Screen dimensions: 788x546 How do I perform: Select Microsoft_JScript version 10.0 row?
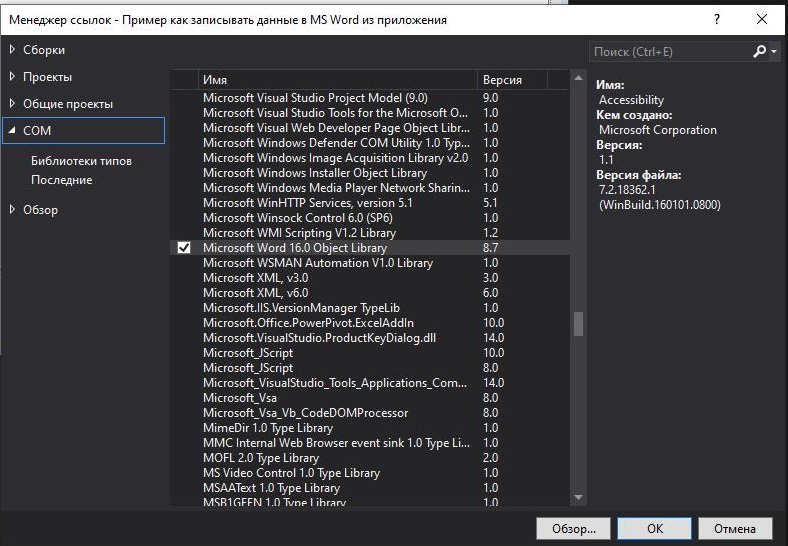click(x=370, y=352)
